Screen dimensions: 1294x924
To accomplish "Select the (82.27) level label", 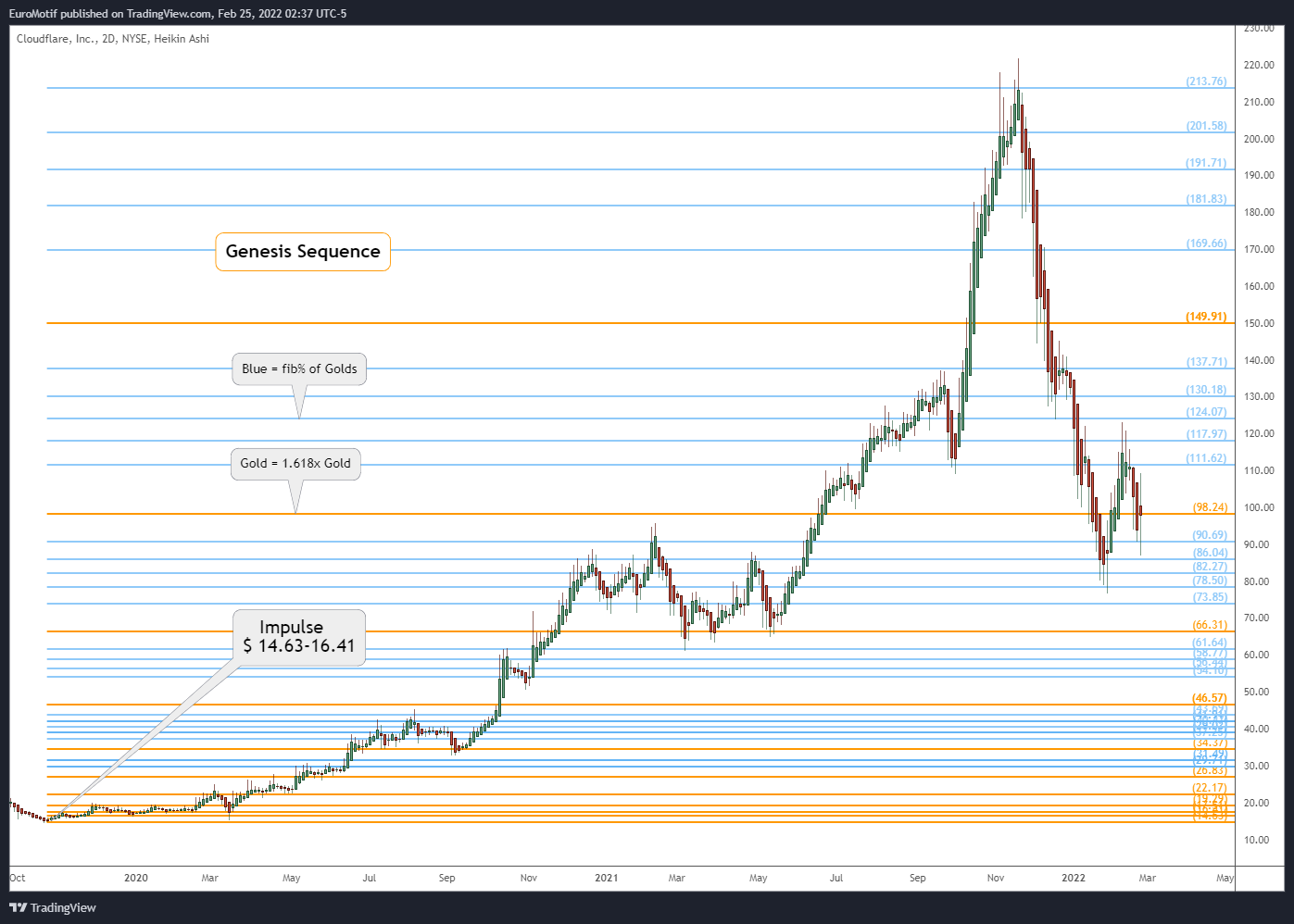I will (1210, 567).
